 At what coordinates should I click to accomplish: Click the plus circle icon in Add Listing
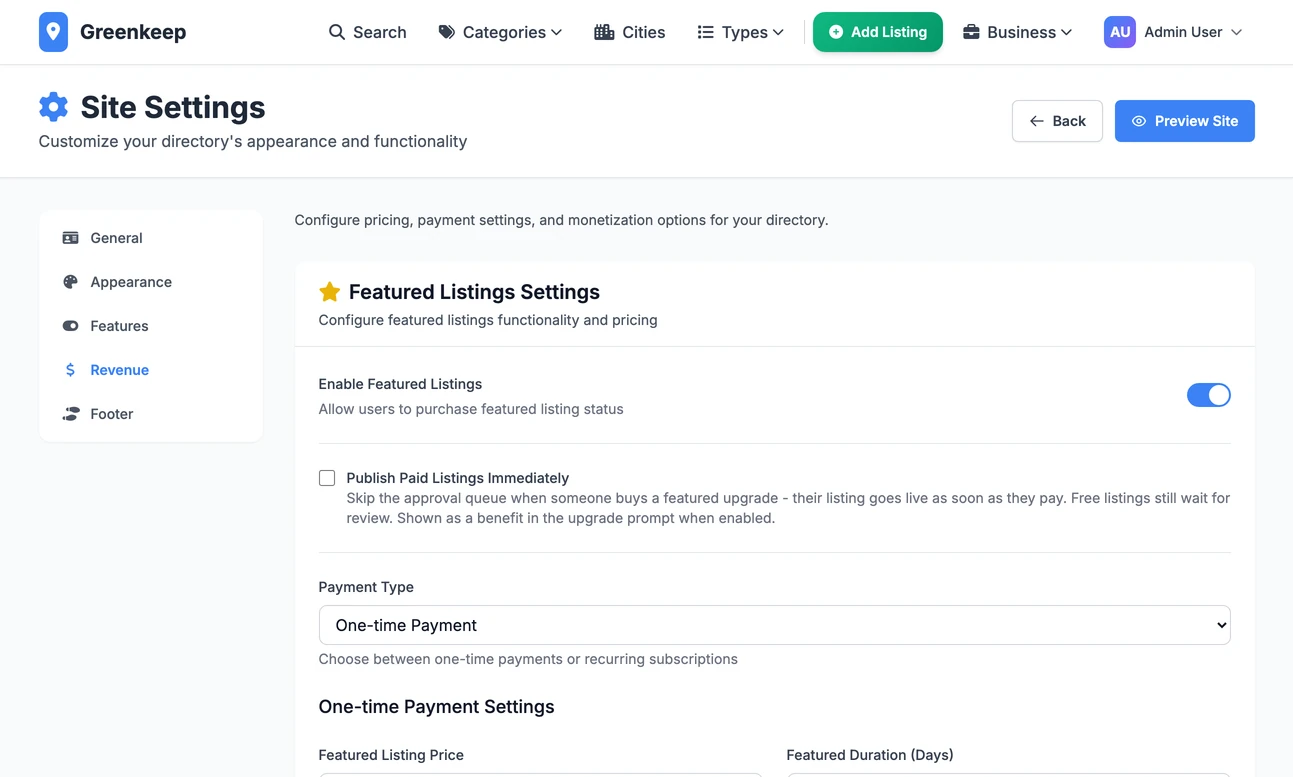pyautogui.click(x=836, y=32)
